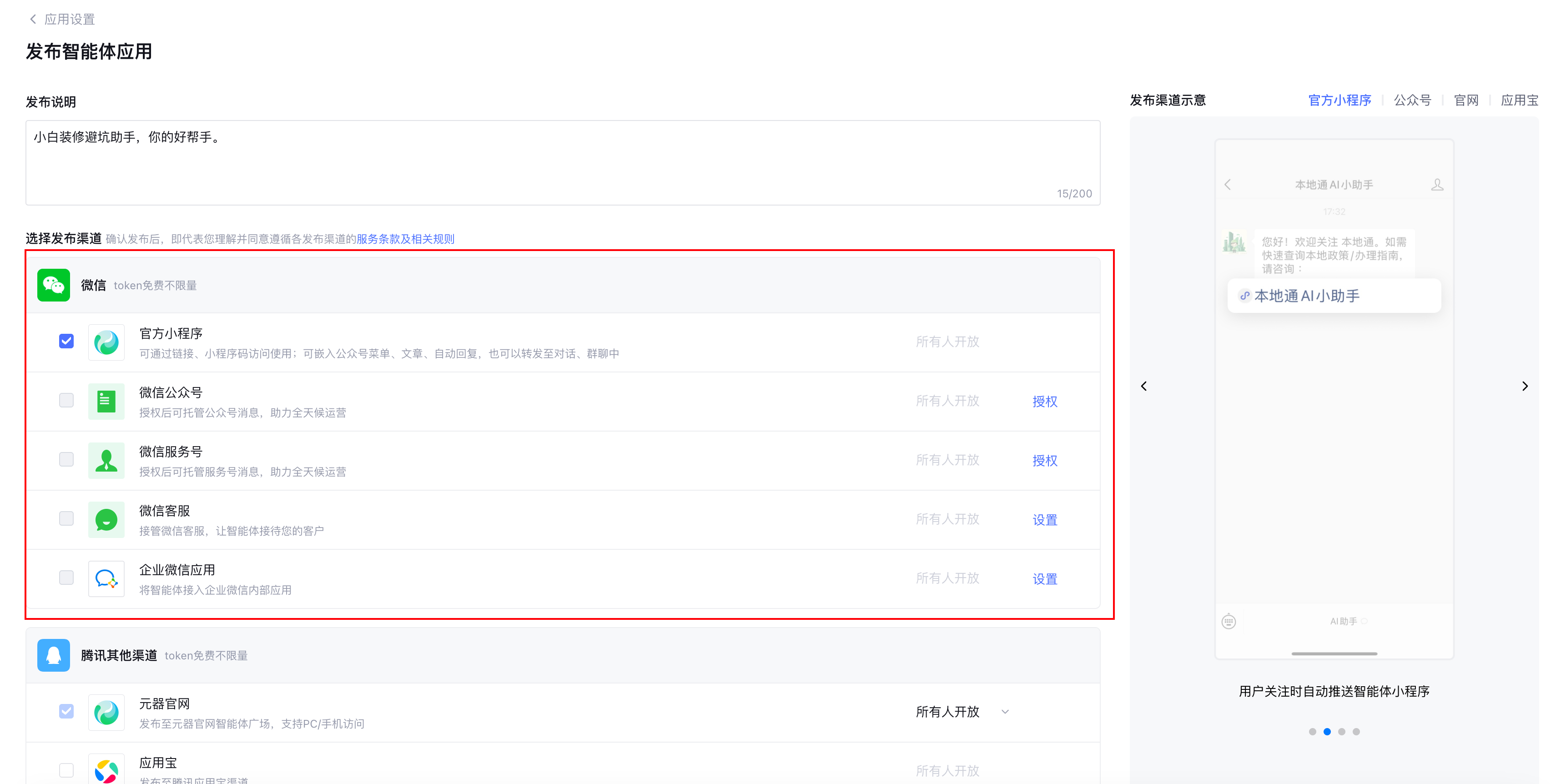
Task: Enable the 微信公众号 checkbox
Action: [67, 400]
